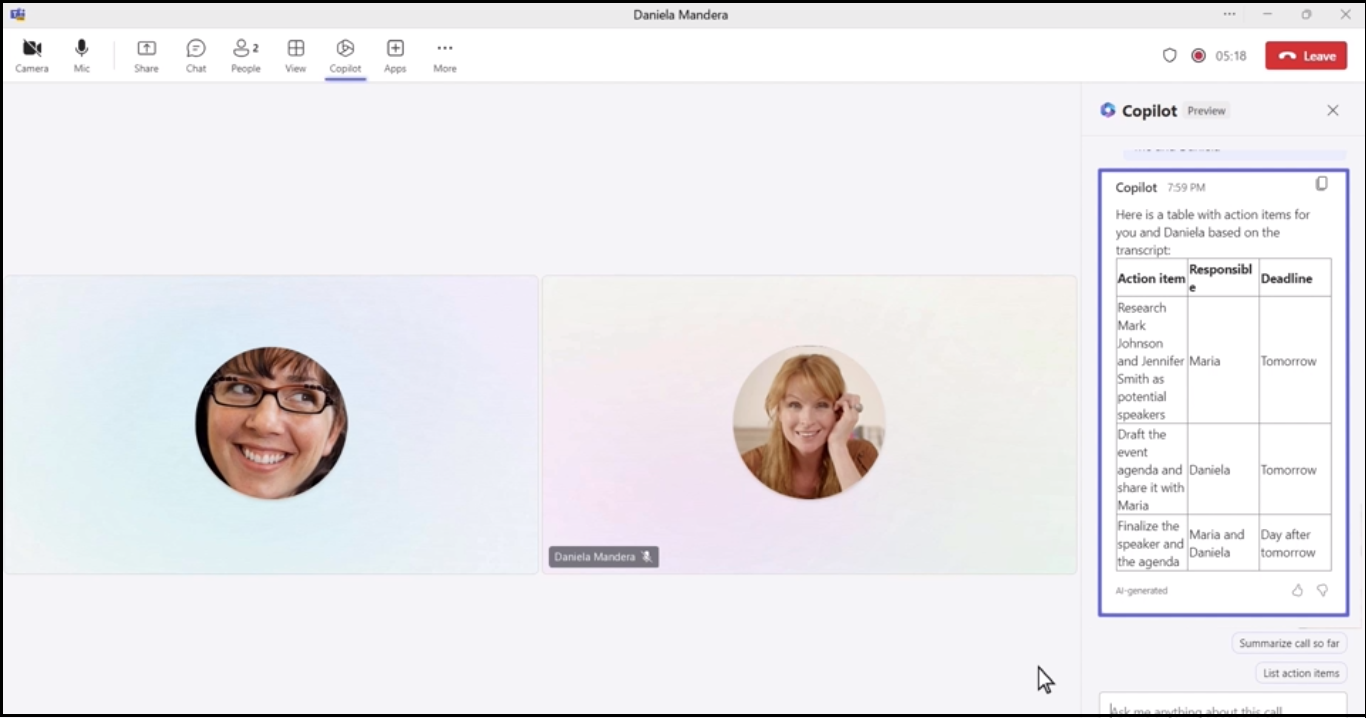Viewport: 1366px width, 718px height.
Task: Click the List action items suggestion
Action: 1300,673
